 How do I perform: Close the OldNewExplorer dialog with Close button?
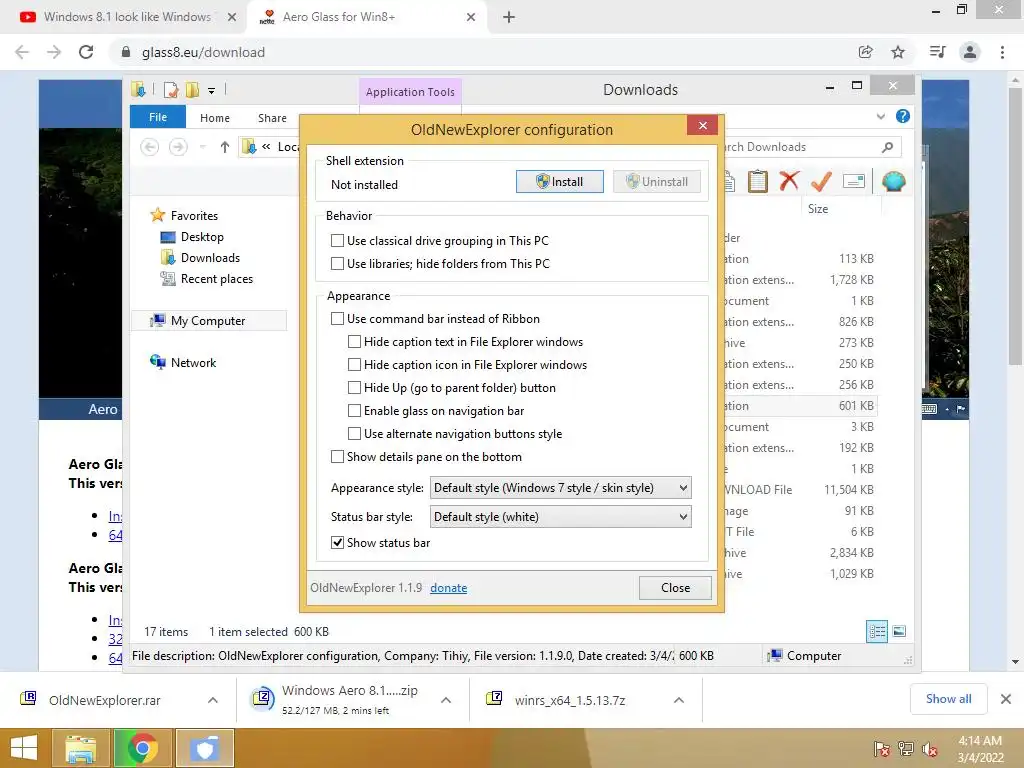(x=675, y=588)
